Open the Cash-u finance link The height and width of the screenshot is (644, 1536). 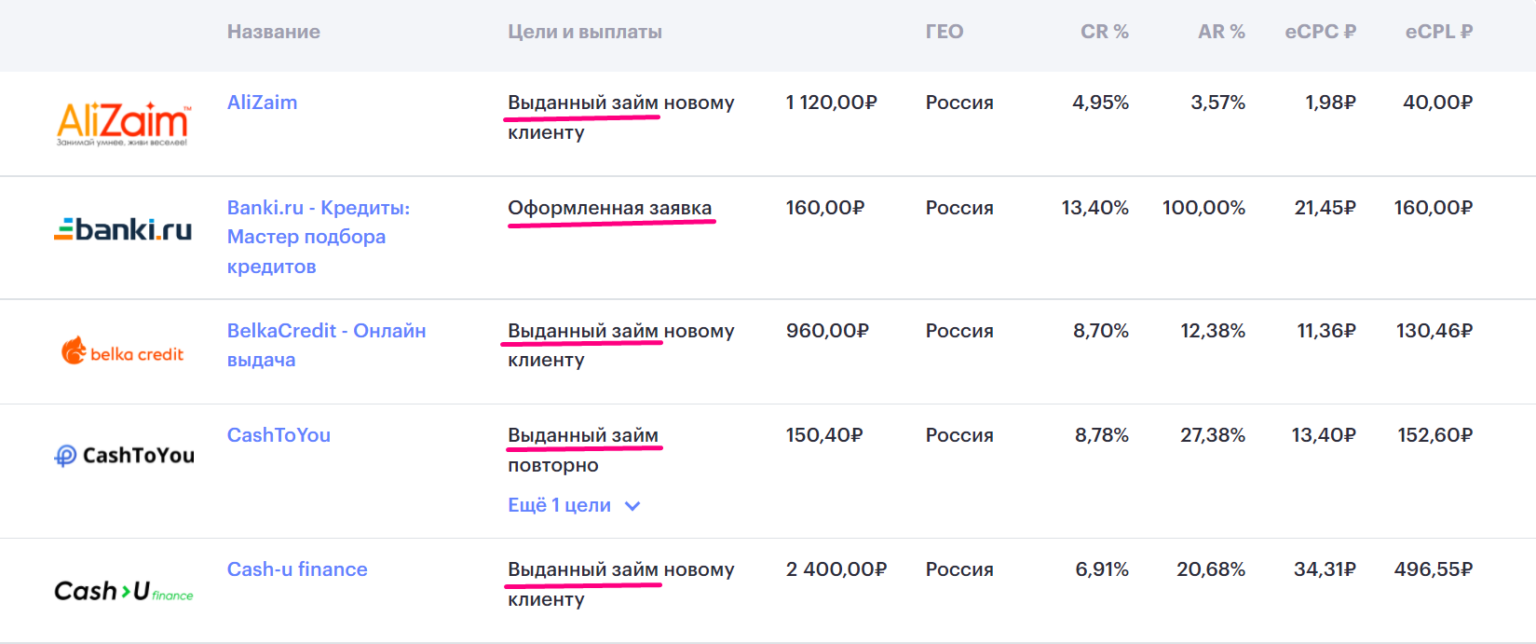[297, 569]
